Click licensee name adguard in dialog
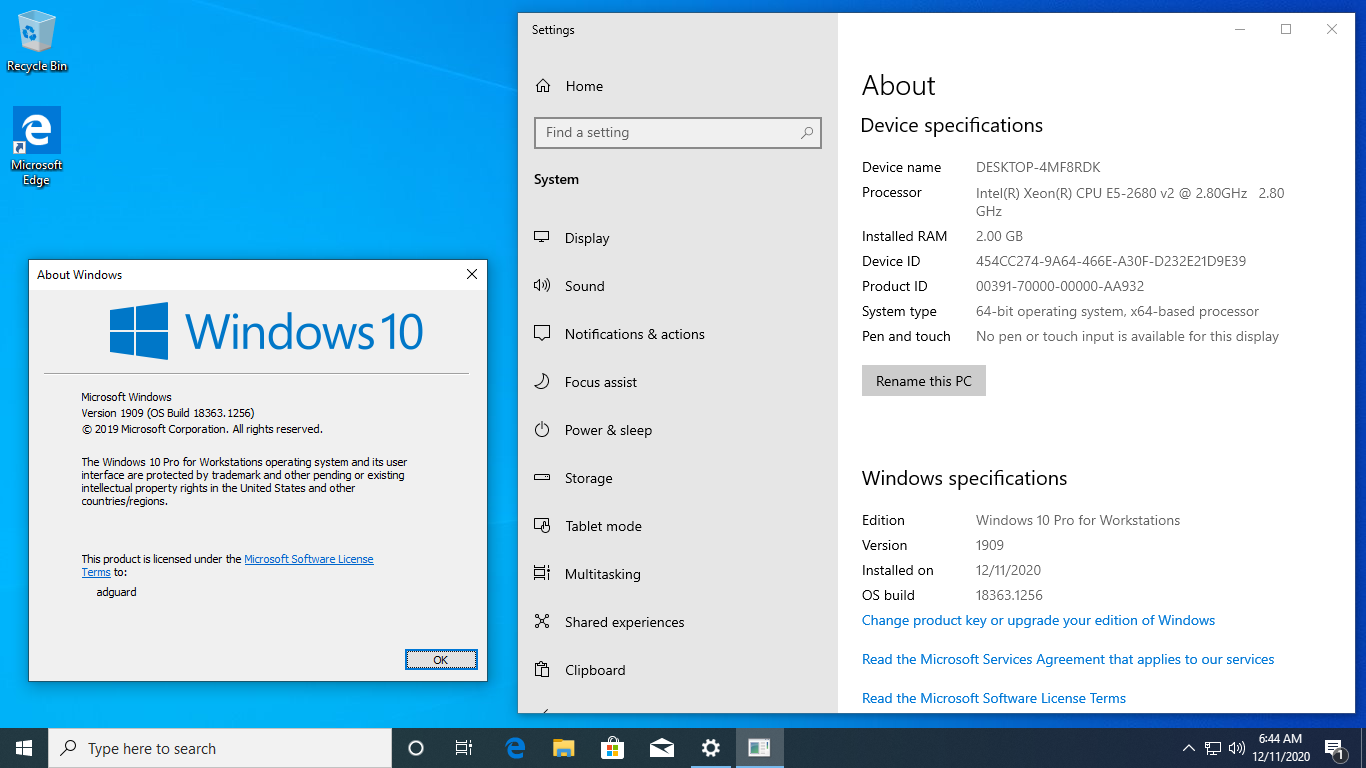The height and width of the screenshot is (768, 1366). [116, 592]
